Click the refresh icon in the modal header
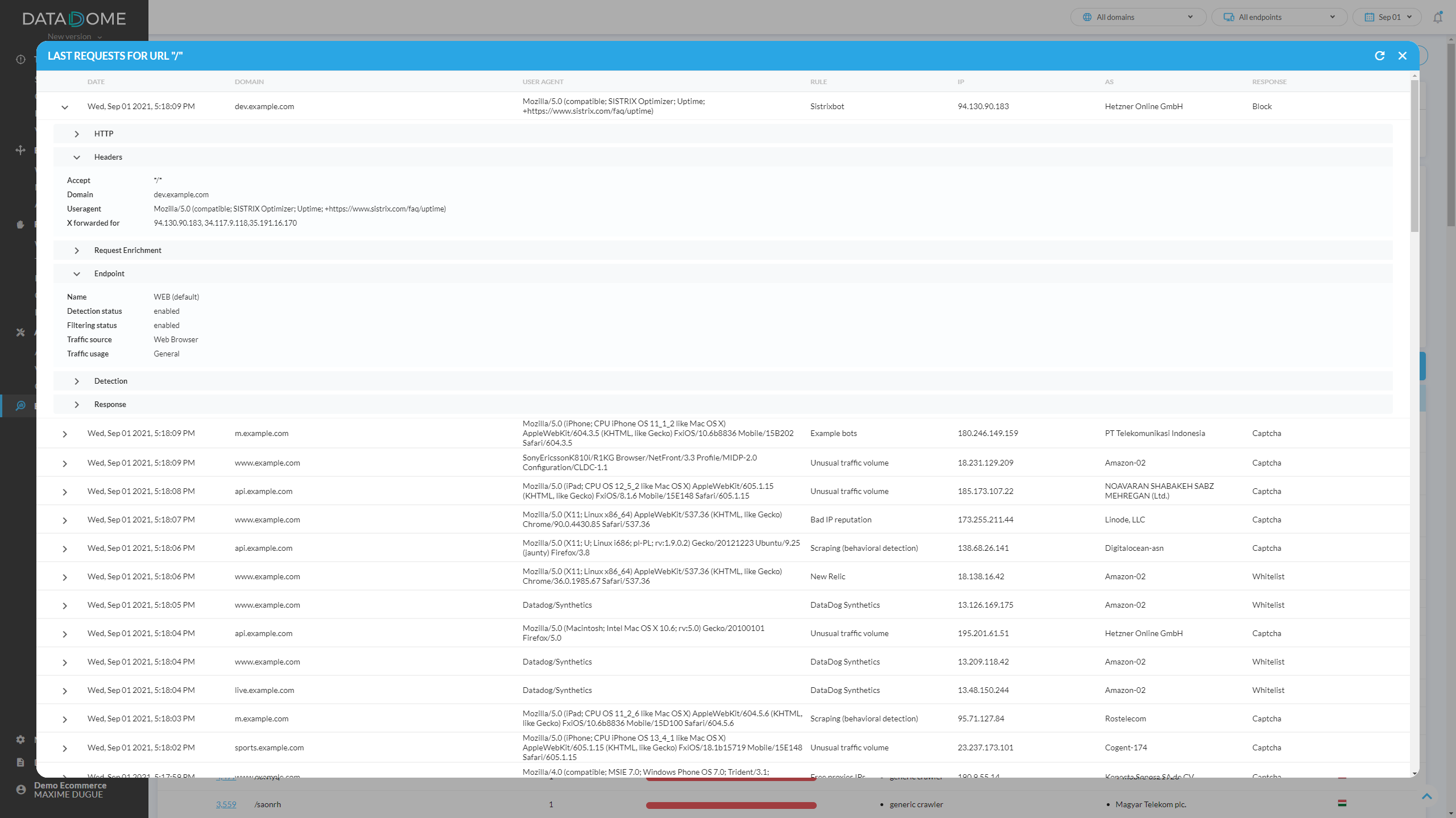 (x=1379, y=56)
